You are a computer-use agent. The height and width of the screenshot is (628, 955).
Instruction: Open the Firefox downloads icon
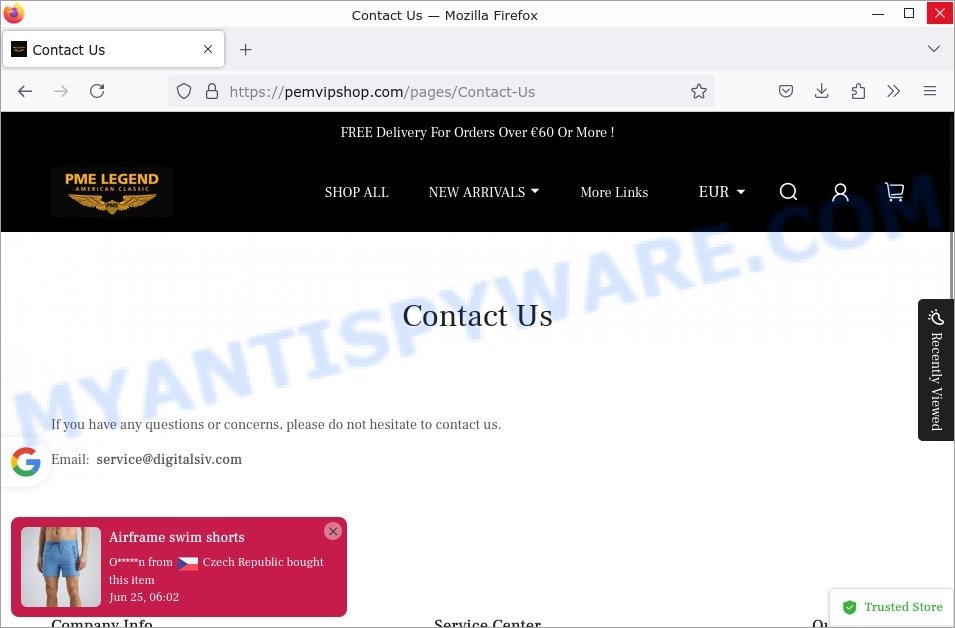[x=822, y=91]
